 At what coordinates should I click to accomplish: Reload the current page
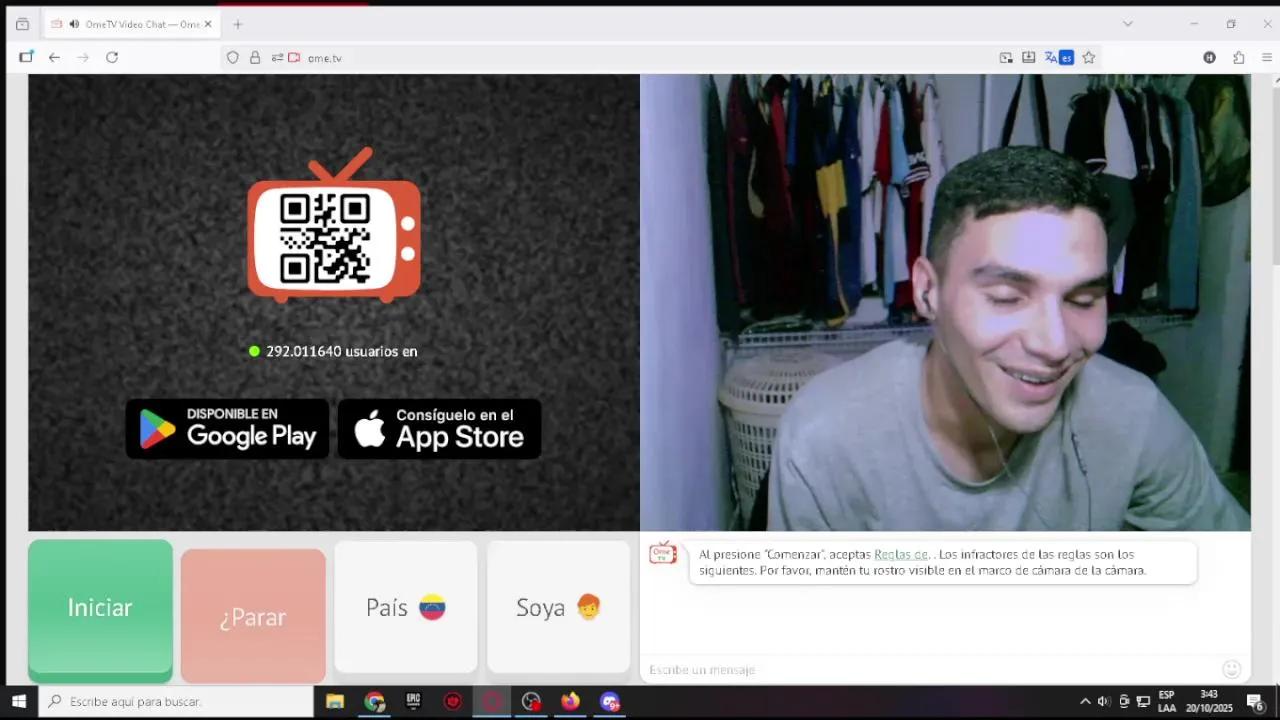(112, 57)
